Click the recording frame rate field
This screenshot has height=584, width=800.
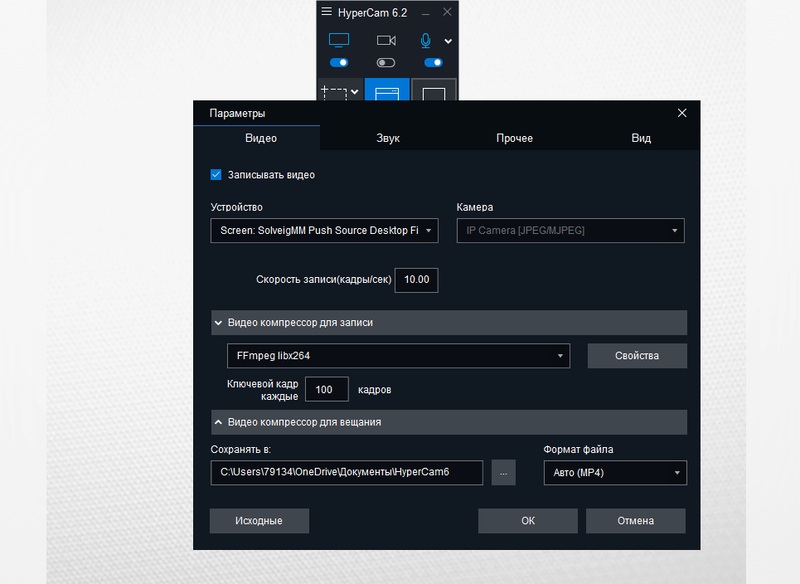(x=416, y=280)
